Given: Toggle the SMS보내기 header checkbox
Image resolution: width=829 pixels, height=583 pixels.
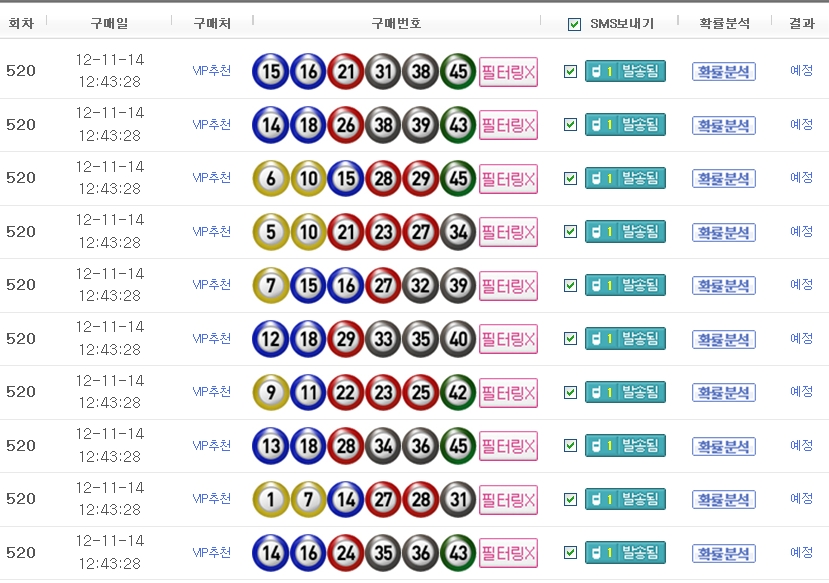Looking at the screenshot, I should [574, 24].
